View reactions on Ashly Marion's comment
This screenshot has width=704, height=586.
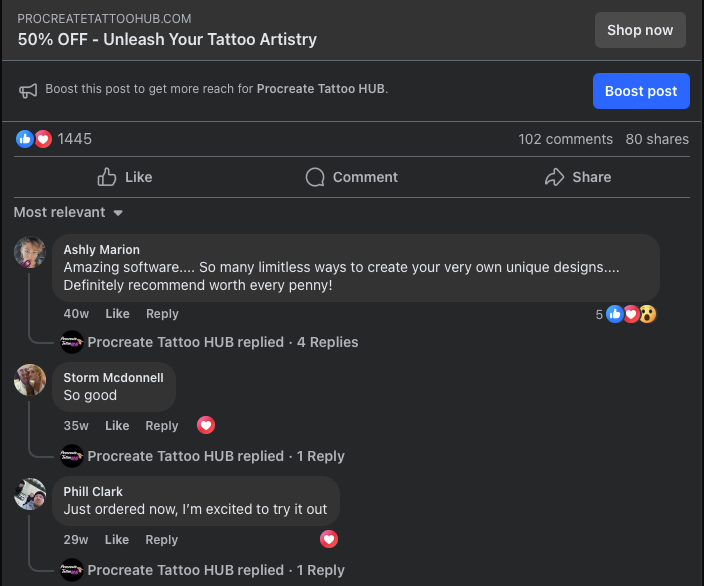[627, 314]
